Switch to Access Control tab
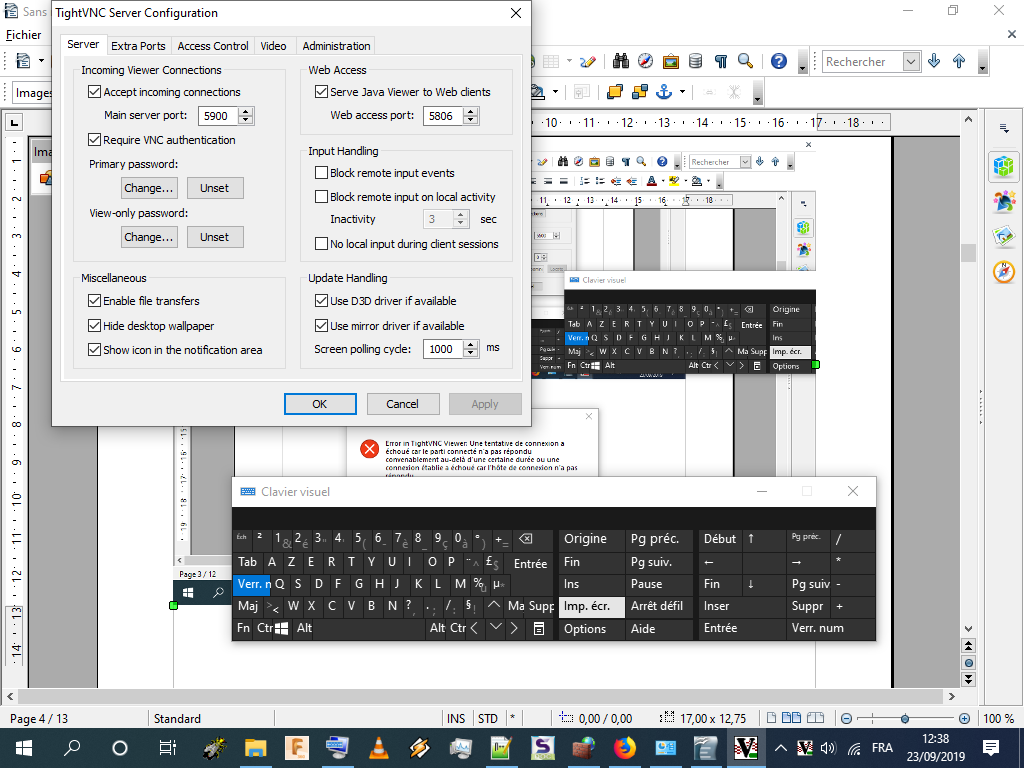1024x768 pixels. (213, 46)
